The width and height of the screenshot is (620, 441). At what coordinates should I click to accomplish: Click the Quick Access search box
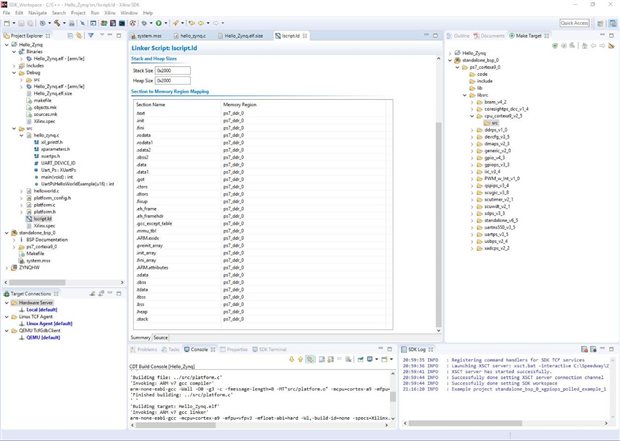(x=573, y=21)
